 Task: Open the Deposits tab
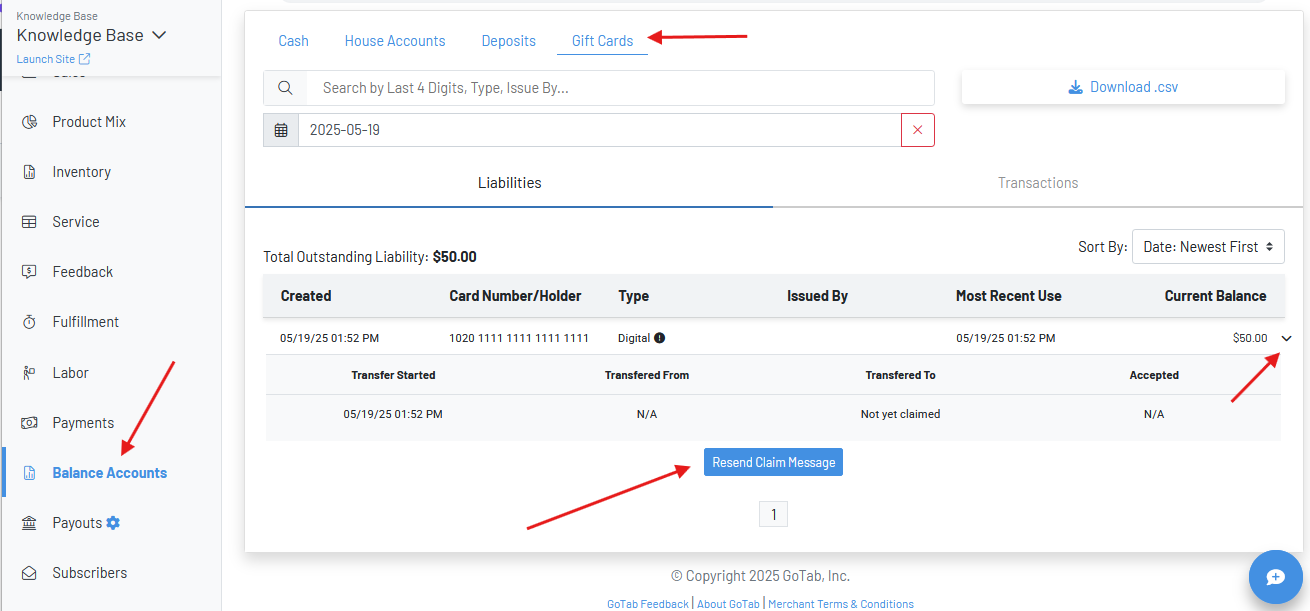[508, 41]
